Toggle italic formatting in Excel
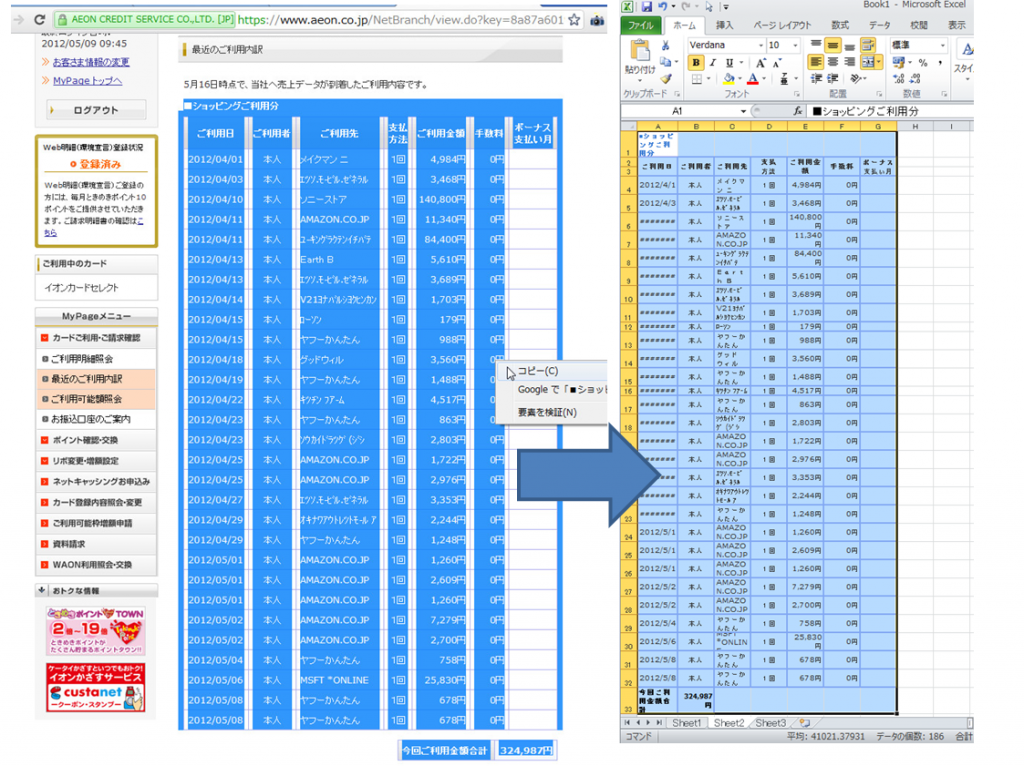Image resolution: width=1024 pixels, height=766 pixels. (x=712, y=63)
